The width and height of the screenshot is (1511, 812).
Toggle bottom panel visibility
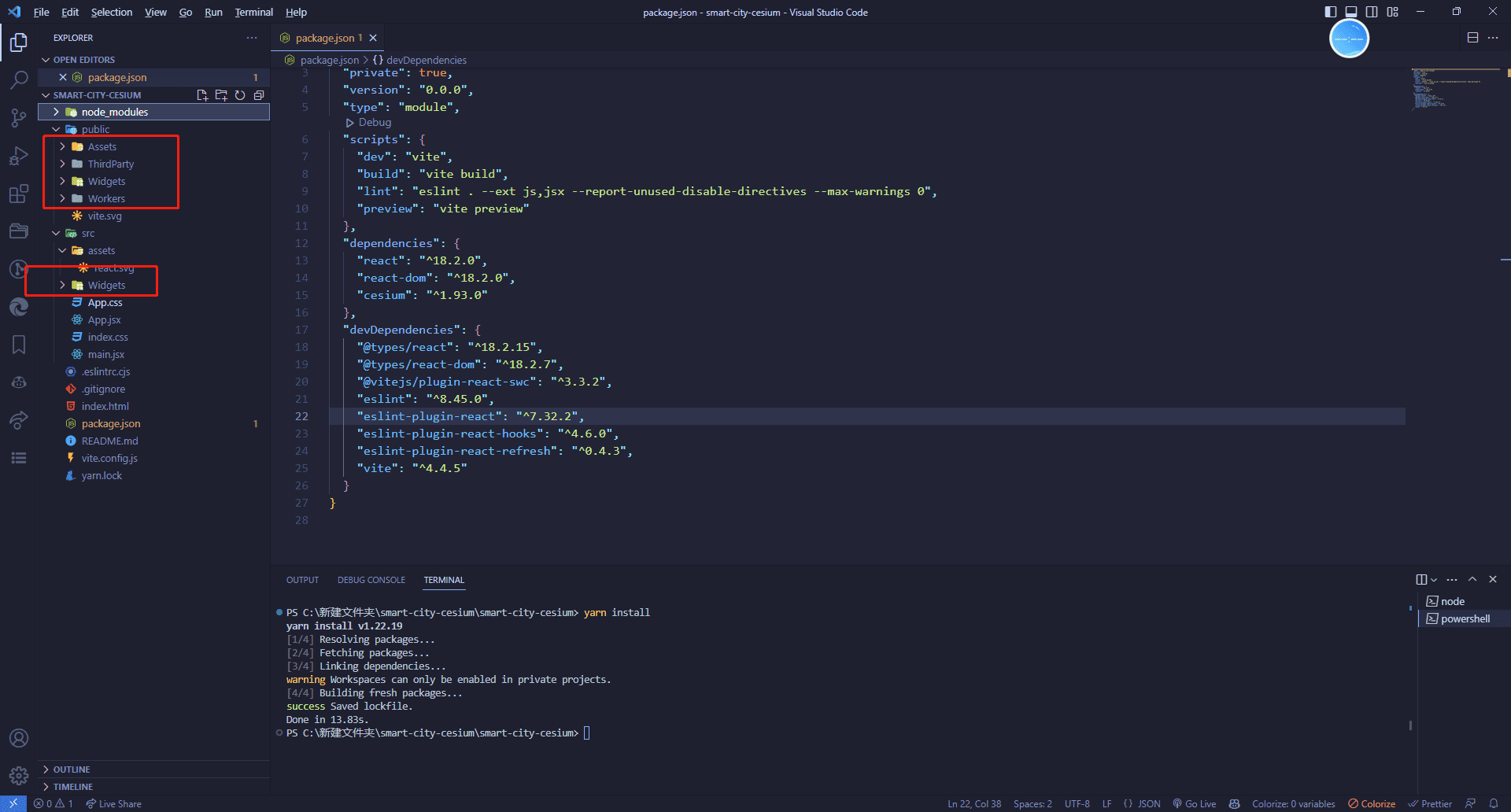pos(1351,12)
